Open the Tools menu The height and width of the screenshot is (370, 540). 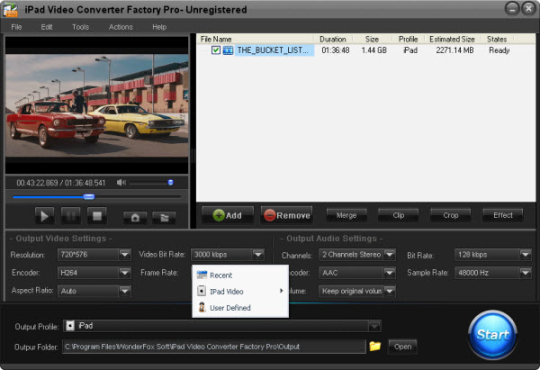click(80, 27)
